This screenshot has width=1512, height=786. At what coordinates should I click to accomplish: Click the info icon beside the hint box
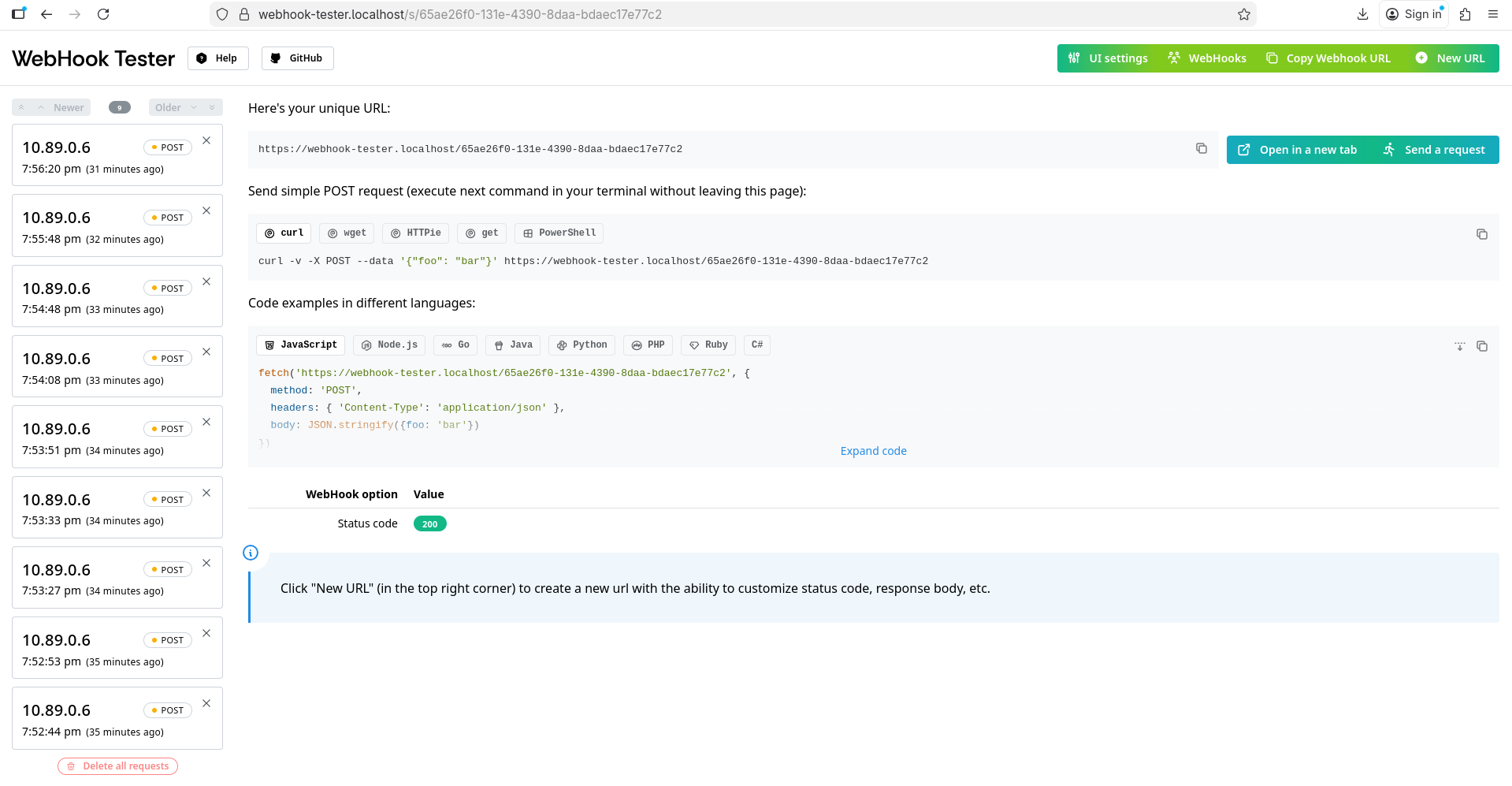point(251,553)
